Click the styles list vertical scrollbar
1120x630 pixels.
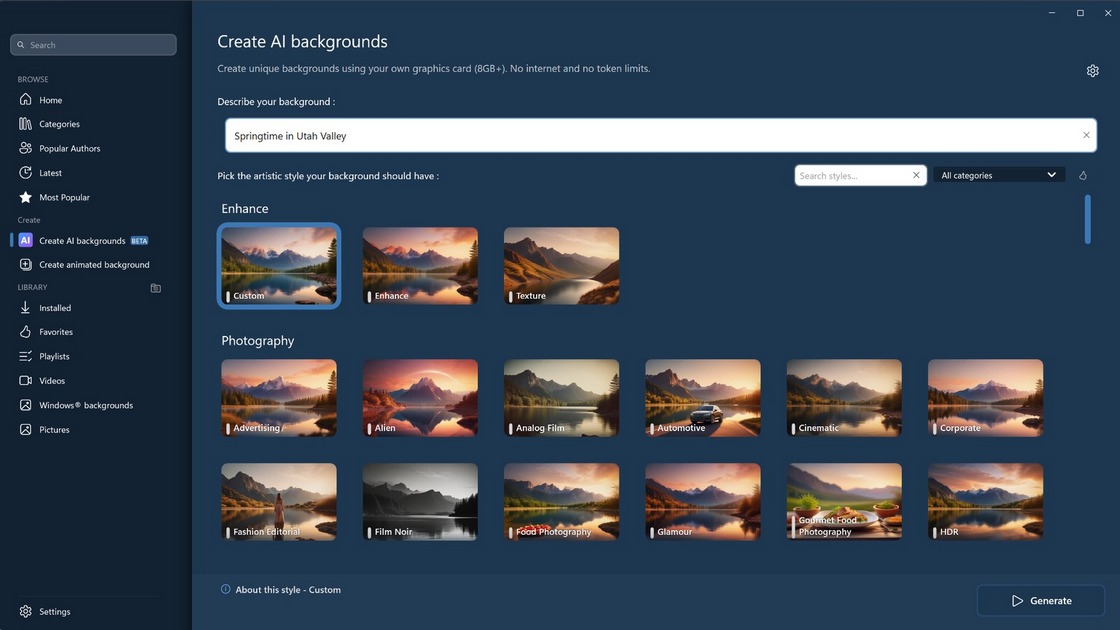(x=1088, y=219)
